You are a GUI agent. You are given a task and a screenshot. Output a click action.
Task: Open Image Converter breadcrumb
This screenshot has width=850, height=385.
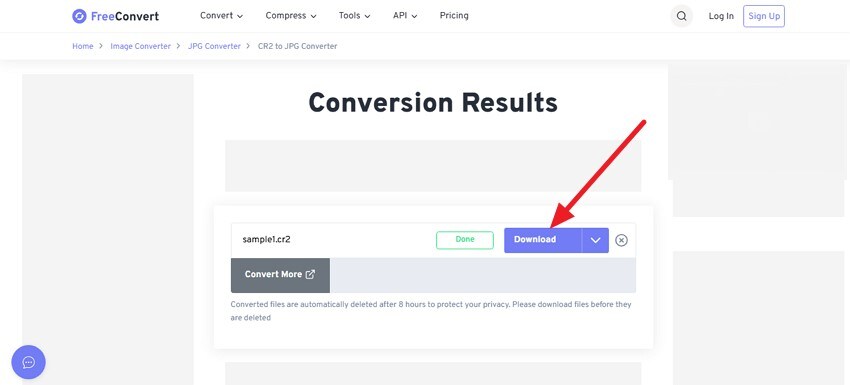[140, 47]
